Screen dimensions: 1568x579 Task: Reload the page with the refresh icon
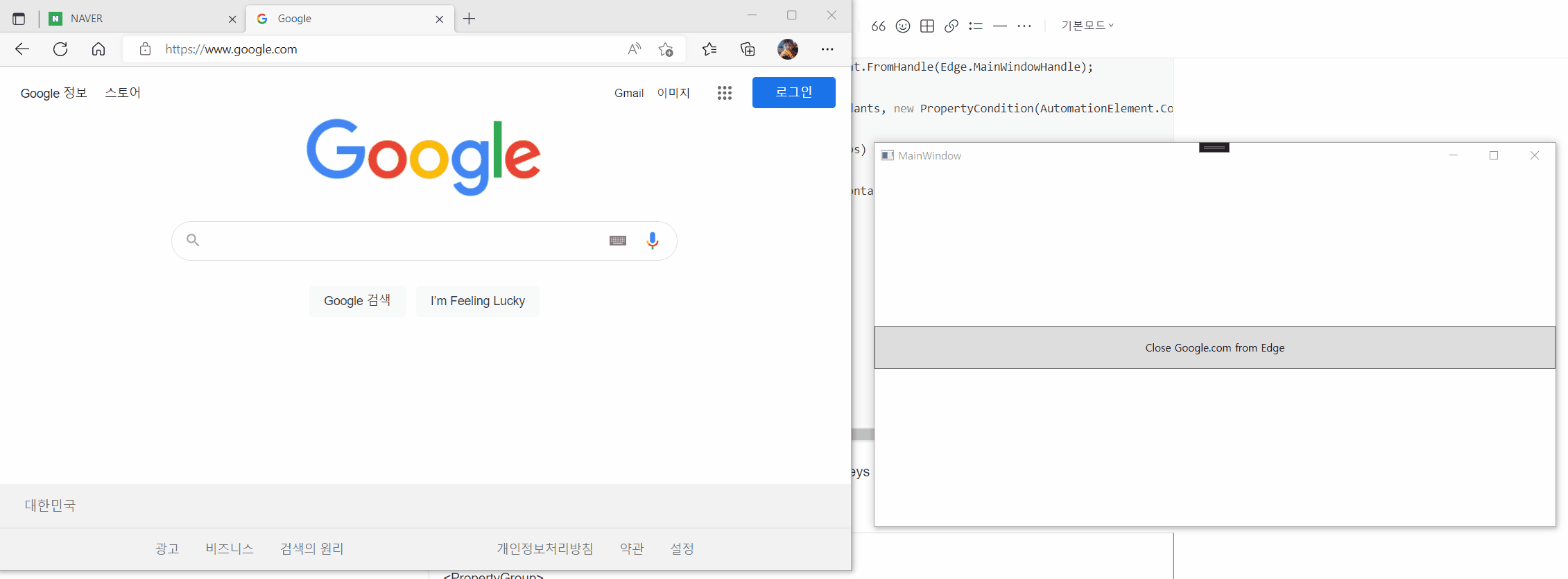pyautogui.click(x=60, y=49)
